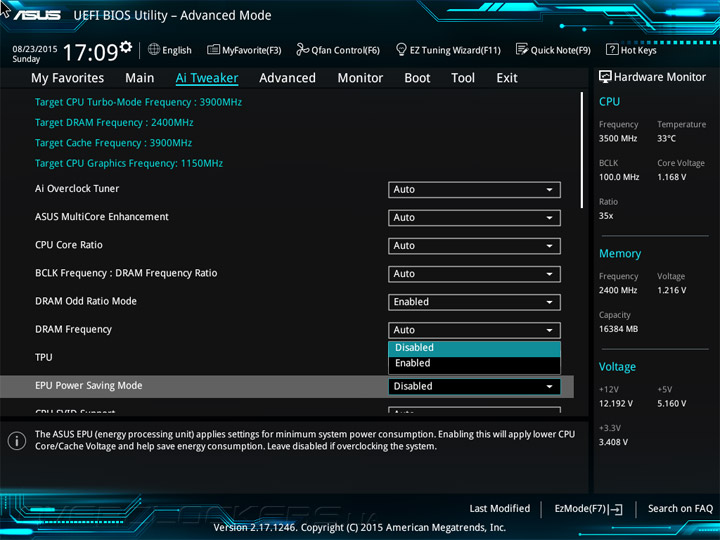Click Target CPU Turbo-Mode Frequency : 3900MHz
The image size is (720, 540).
[138, 102]
